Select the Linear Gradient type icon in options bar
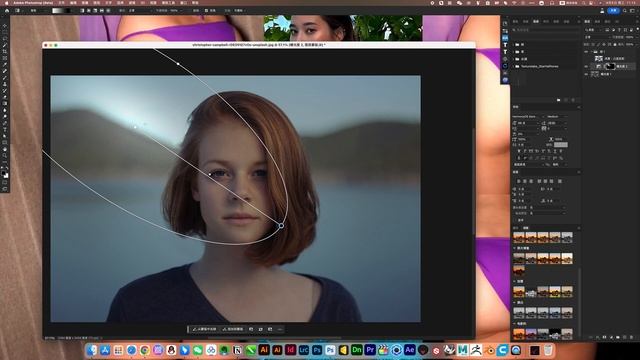640x360 pixels. [x=82, y=10]
